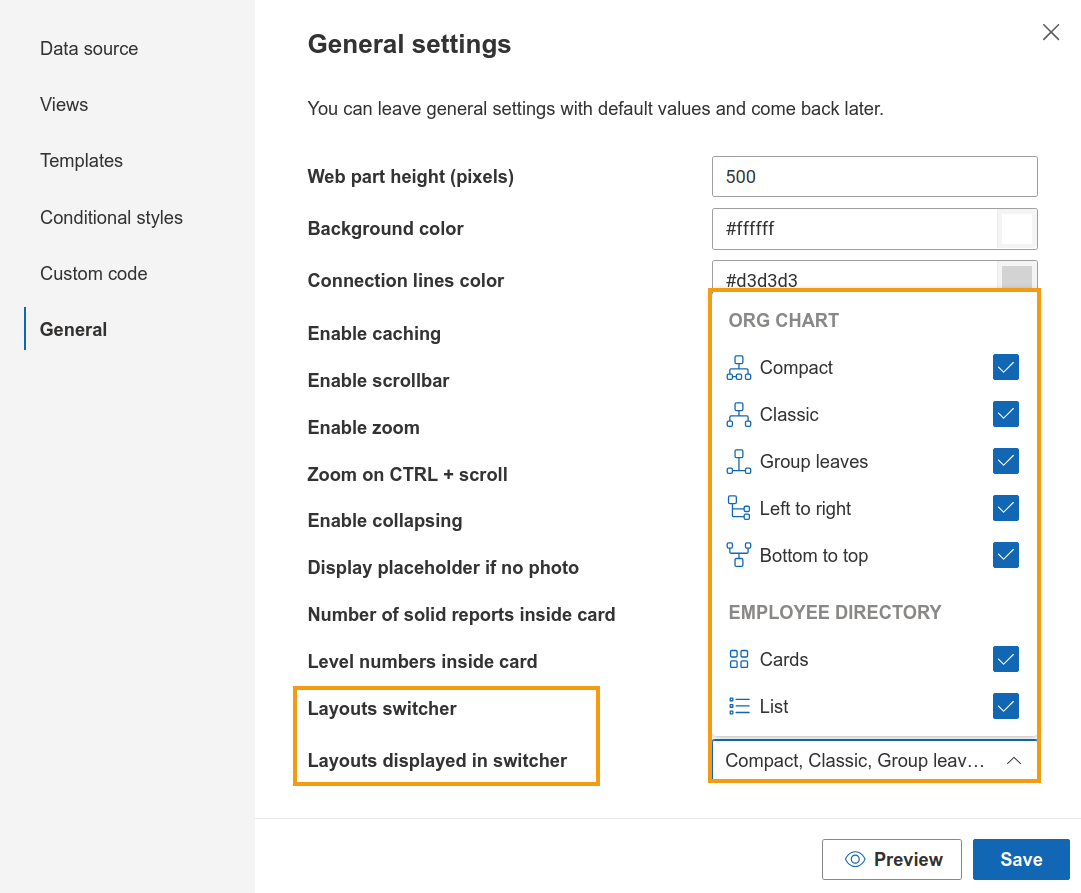This screenshot has height=893, width=1081.
Task: Click the EMPLOYEE DIRECTORY group header
Action: 835,612
